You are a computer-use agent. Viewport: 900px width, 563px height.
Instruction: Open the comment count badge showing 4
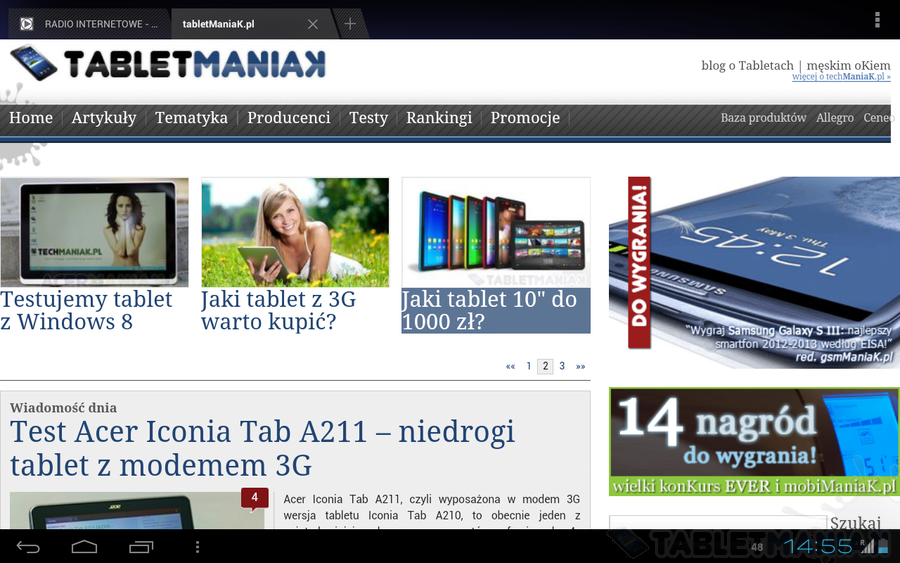pos(255,498)
